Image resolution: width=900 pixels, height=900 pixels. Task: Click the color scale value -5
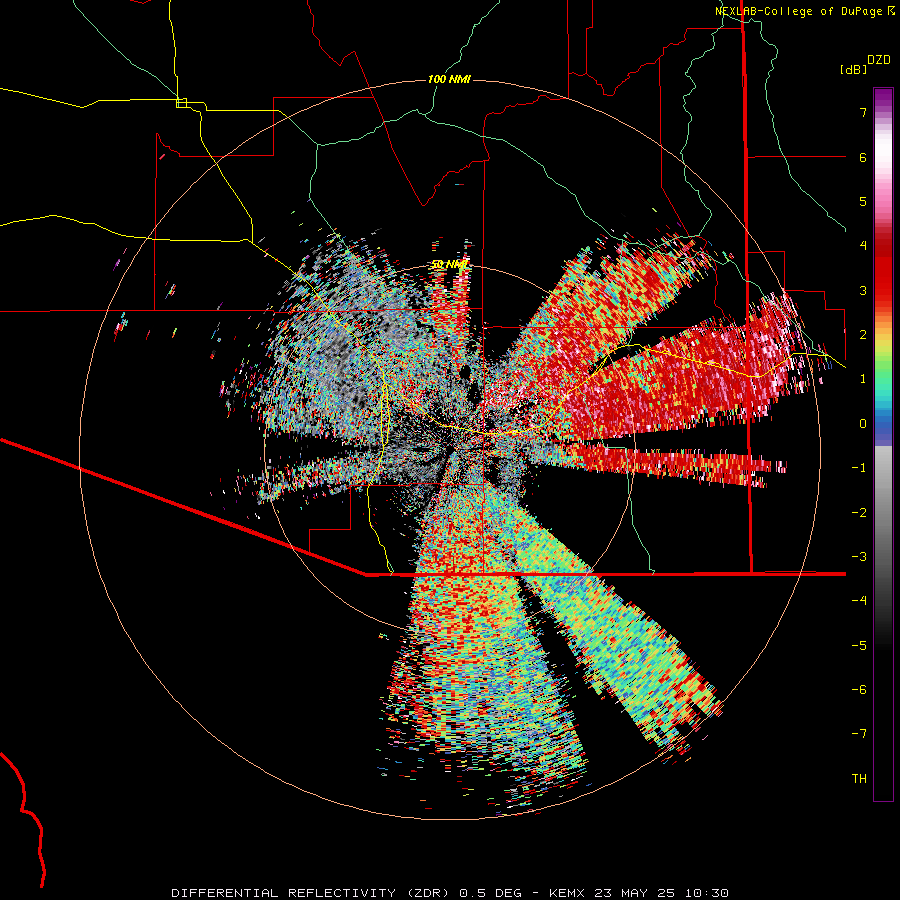tap(859, 646)
